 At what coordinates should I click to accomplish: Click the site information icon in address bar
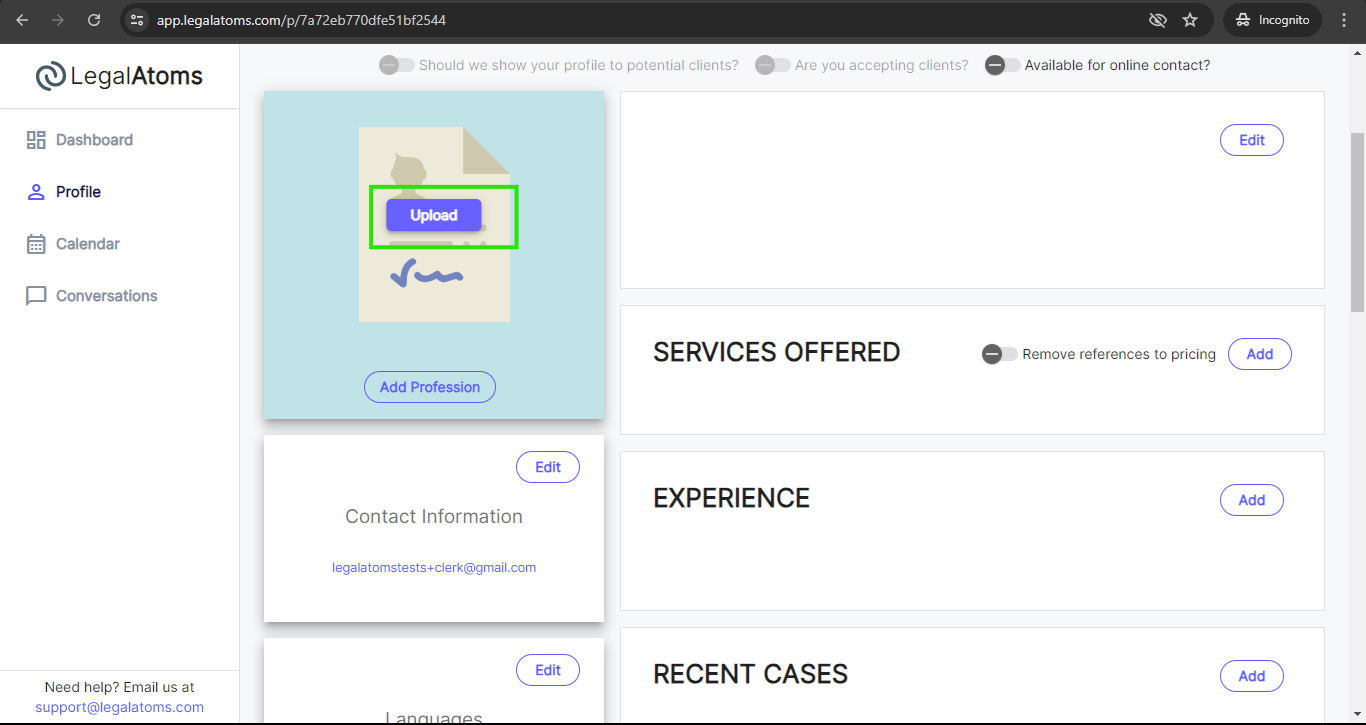[x=138, y=20]
